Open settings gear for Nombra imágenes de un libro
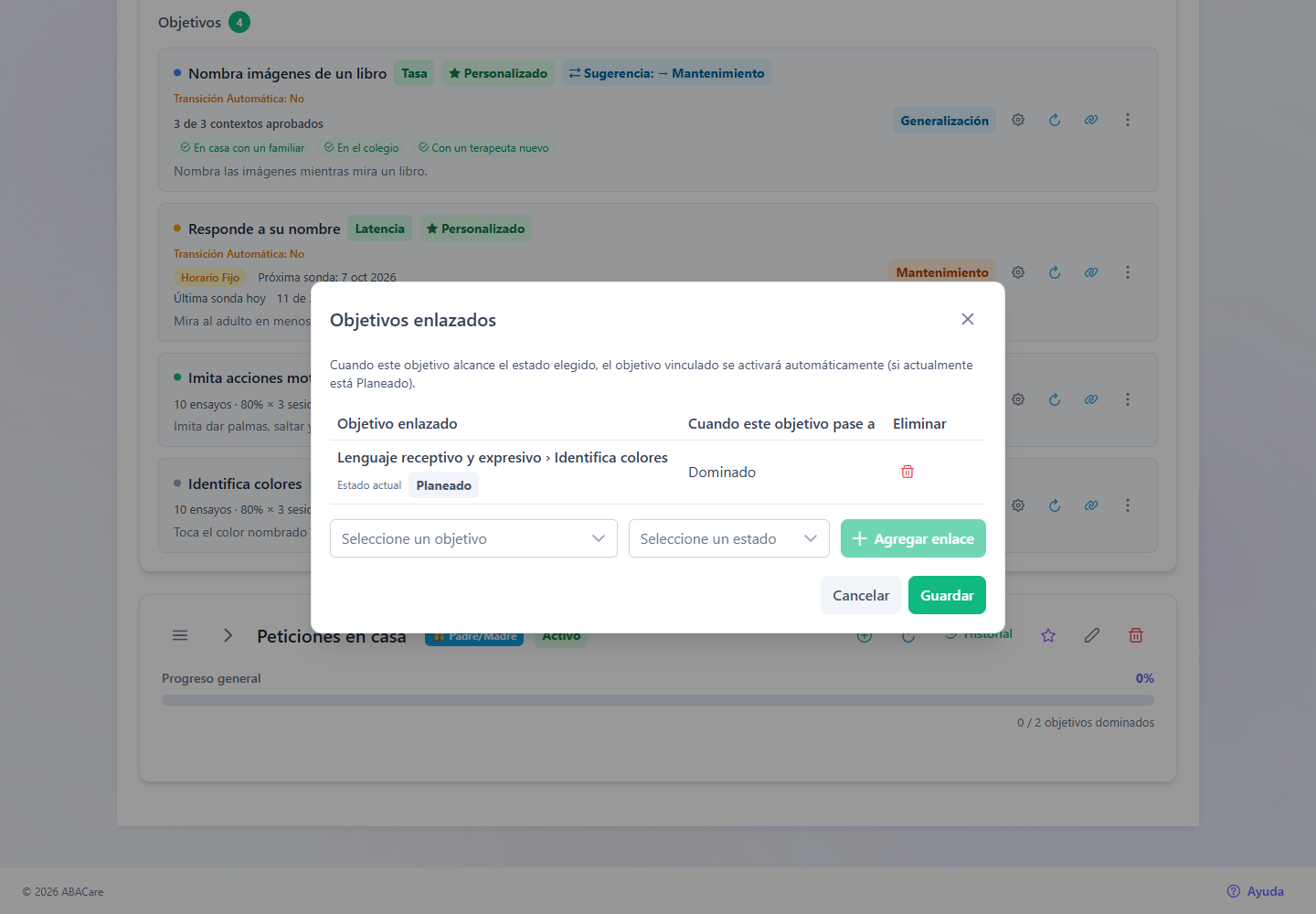Screen dimensions: 1316x914 [x=1018, y=120]
